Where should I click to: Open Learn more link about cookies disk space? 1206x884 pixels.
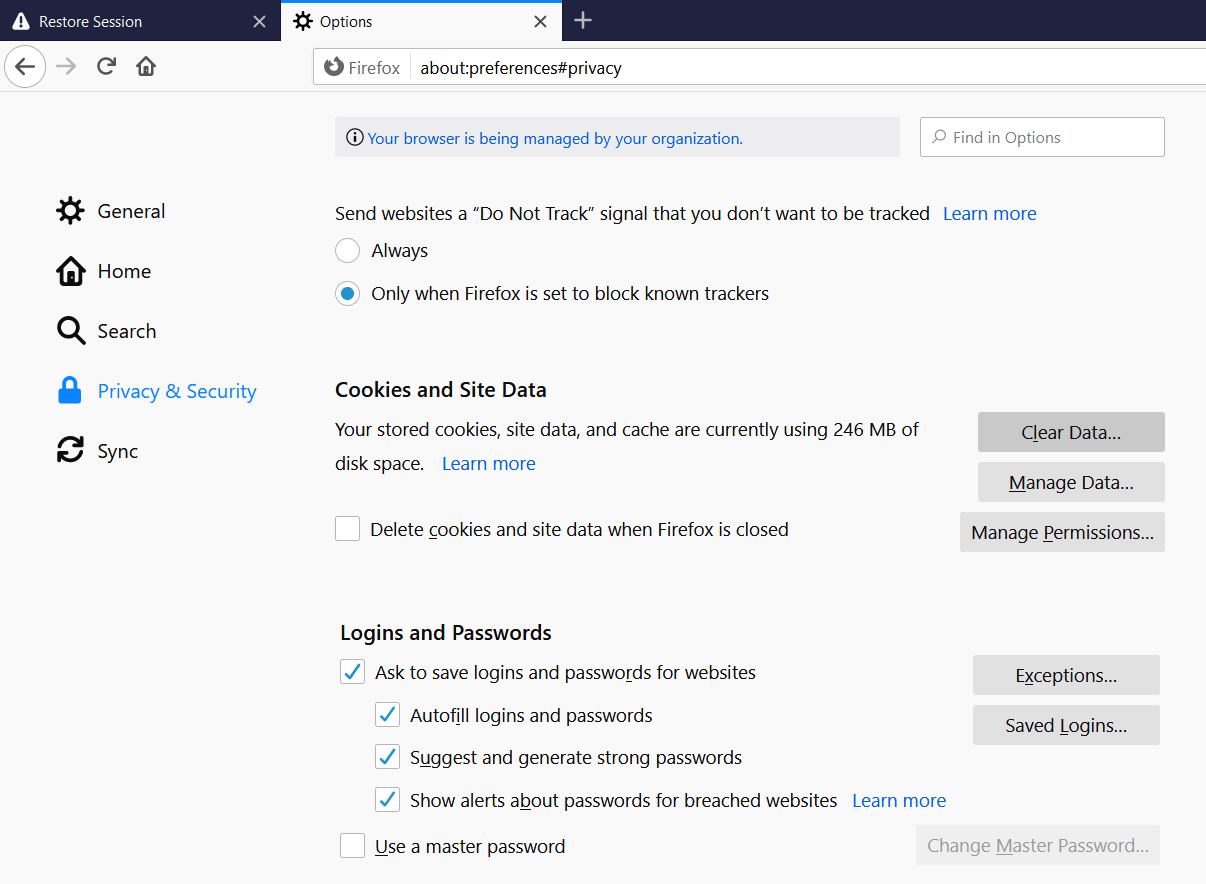(488, 463)
